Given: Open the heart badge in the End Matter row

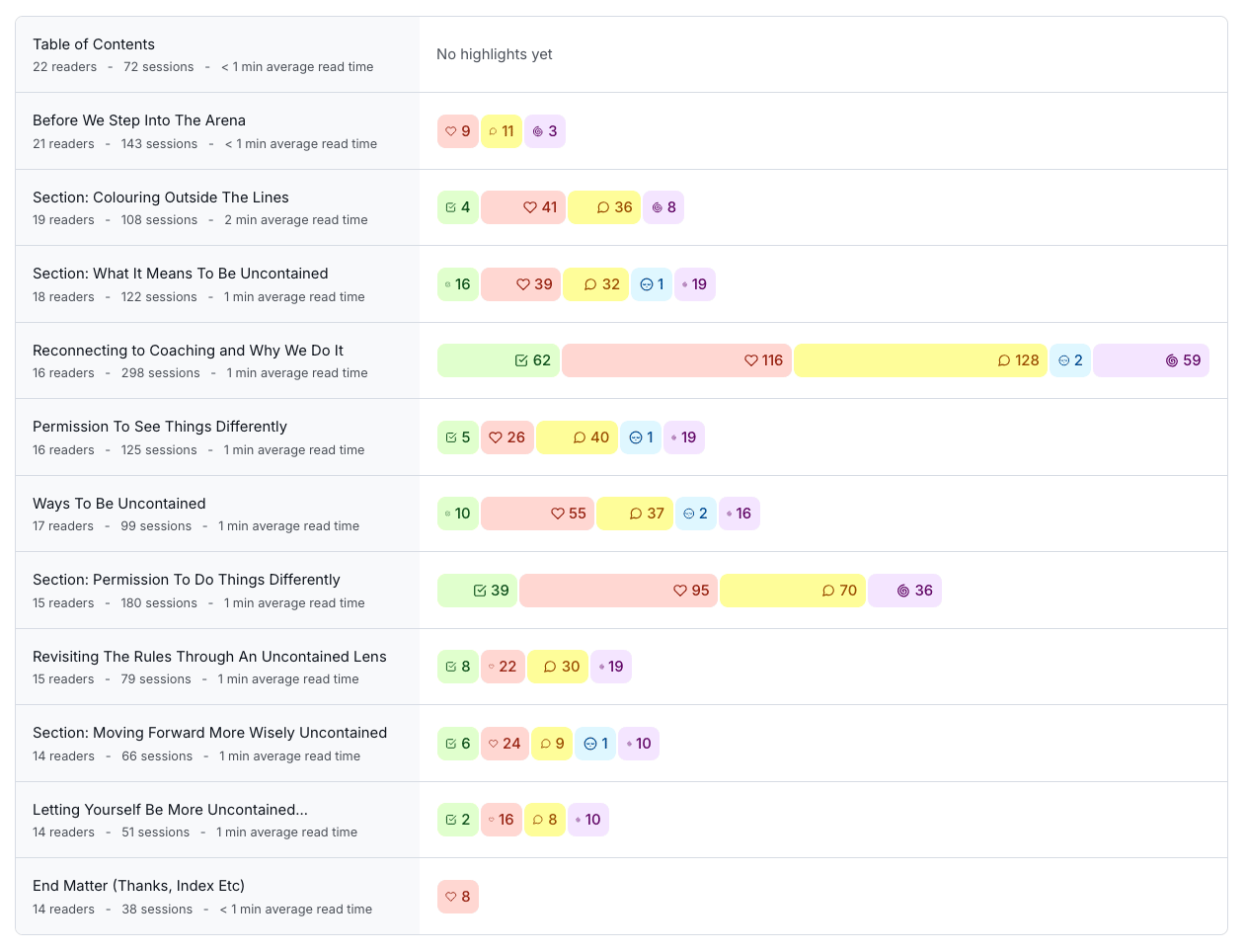Looking at the screenshot, I should click(x=458, y=897).
